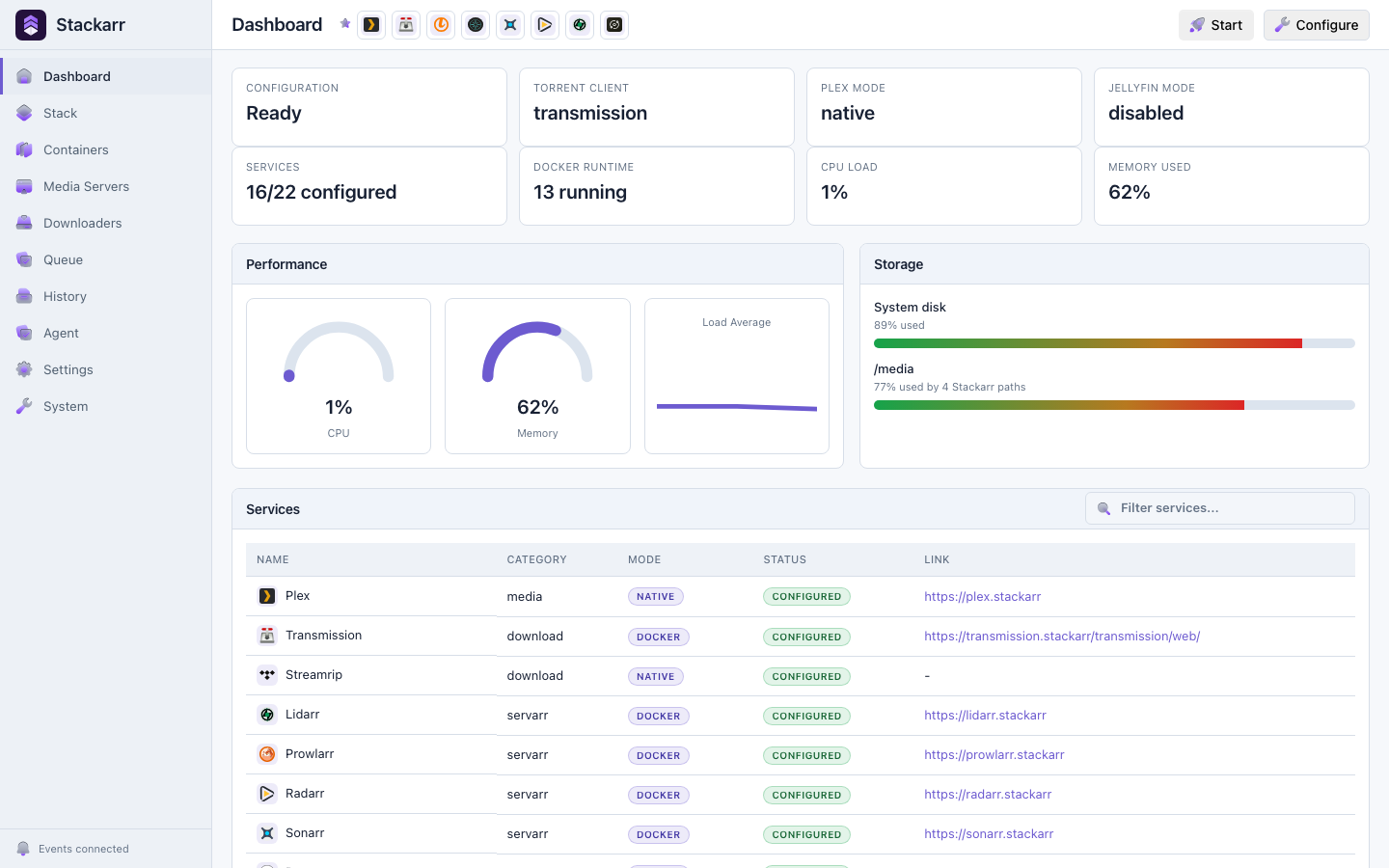Click the magnifier icon in the services filter
Screen dimensions: 1389x868
[1103, 508]
